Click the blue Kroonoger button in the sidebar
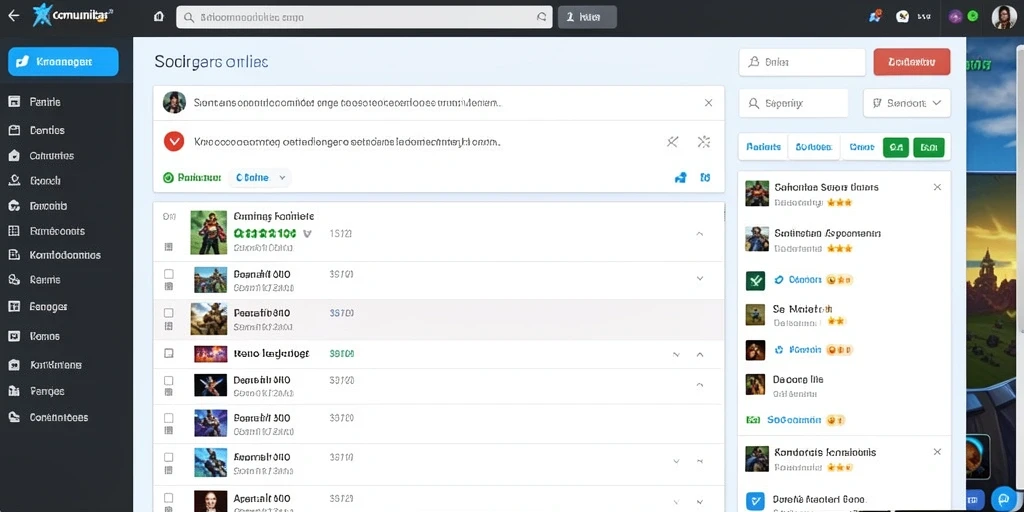The height and width of the screenshot is (512, 1024). (x=63, y=62)
